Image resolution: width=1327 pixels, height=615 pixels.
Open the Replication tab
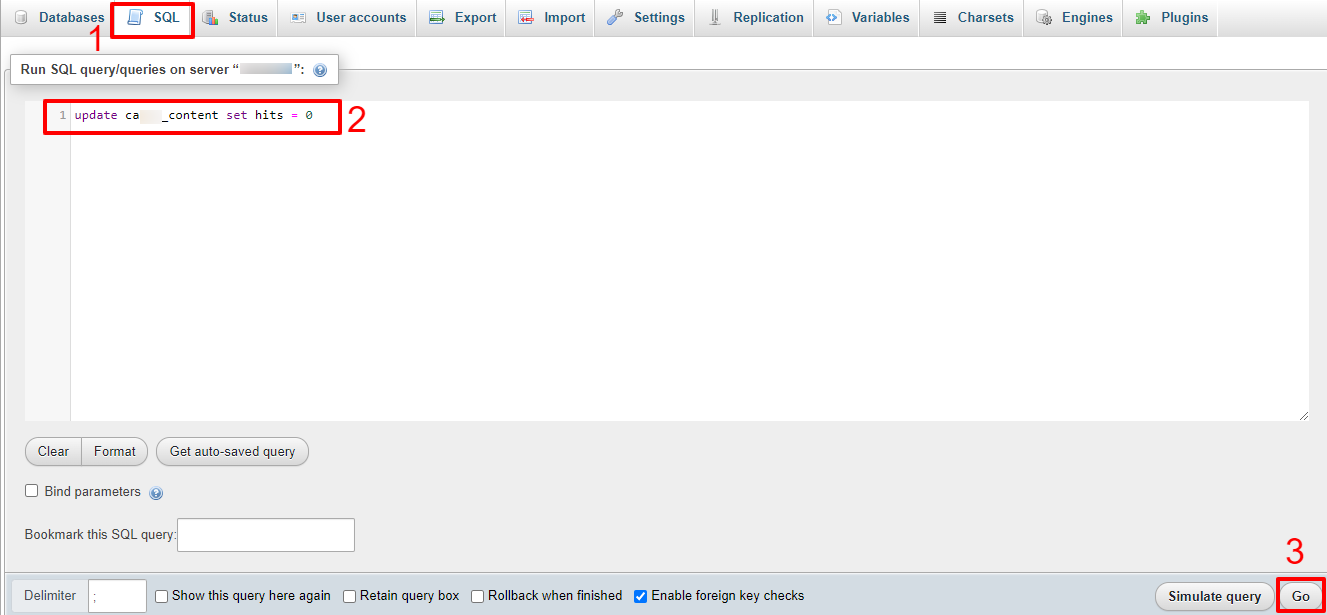[x=755, y=18]
